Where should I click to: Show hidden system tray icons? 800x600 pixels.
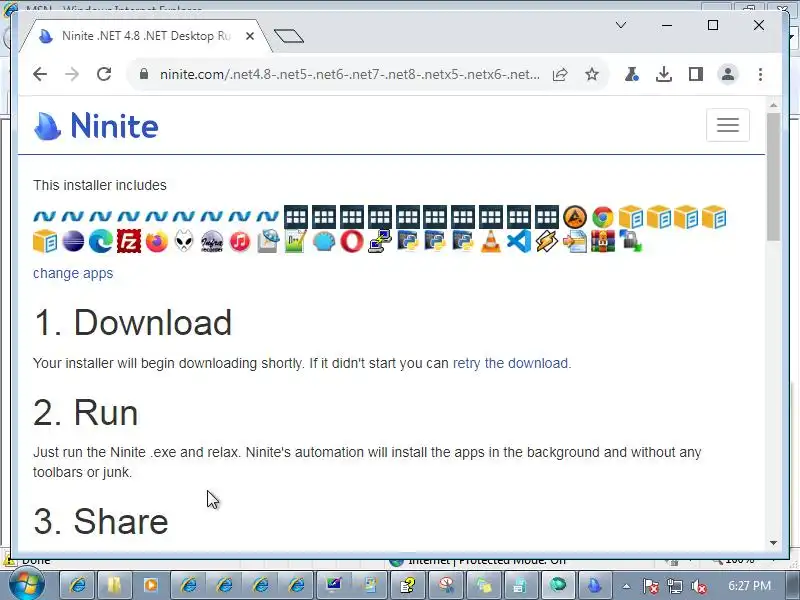(626, 586)
